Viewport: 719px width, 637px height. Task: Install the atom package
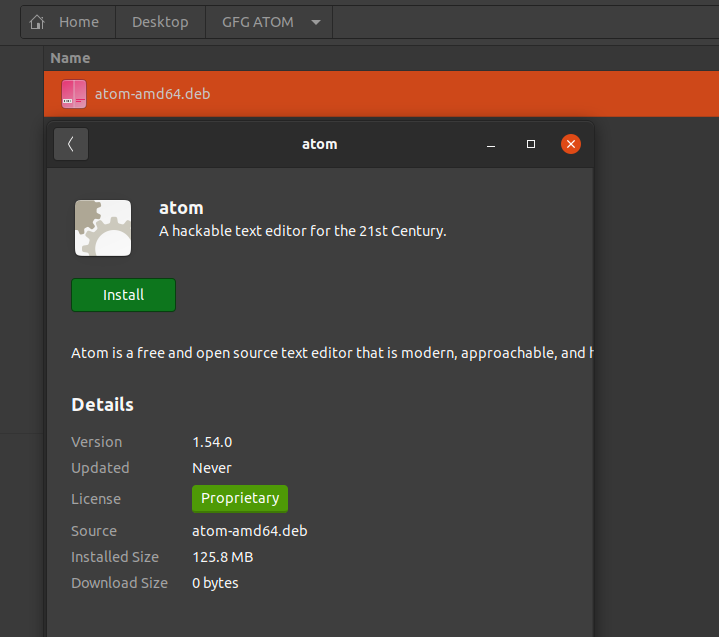pos(123,295)
